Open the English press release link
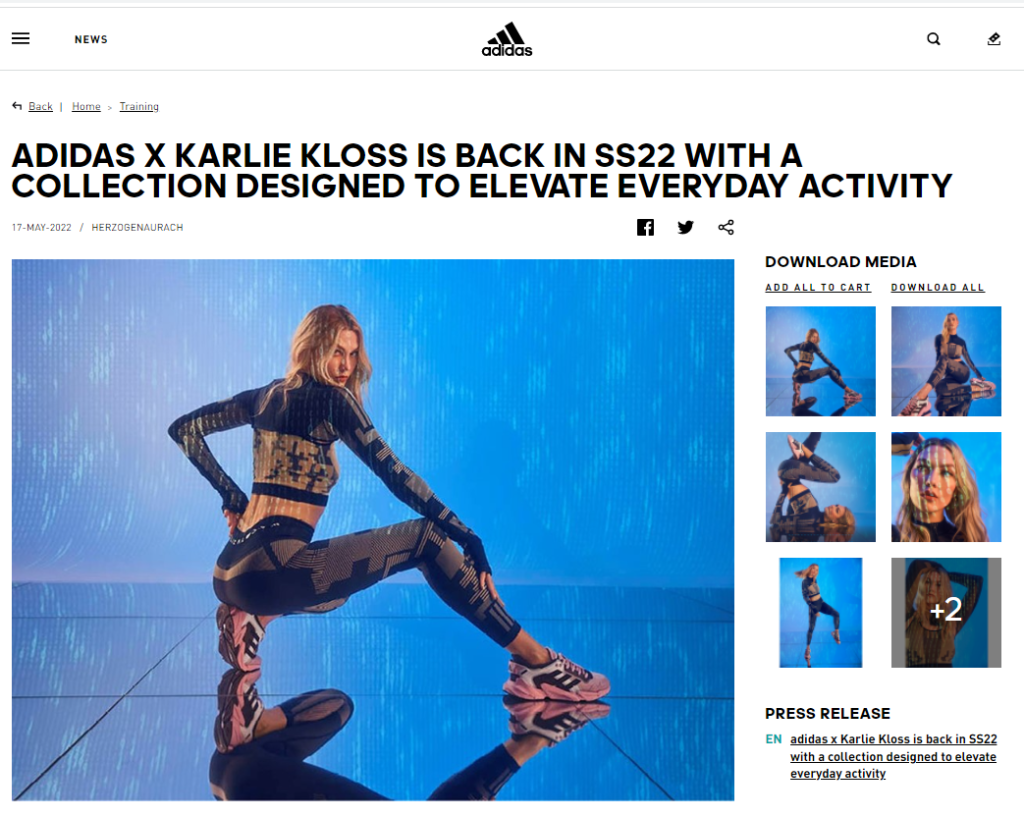The image size is (1024, 817). [x=893, y=756]
